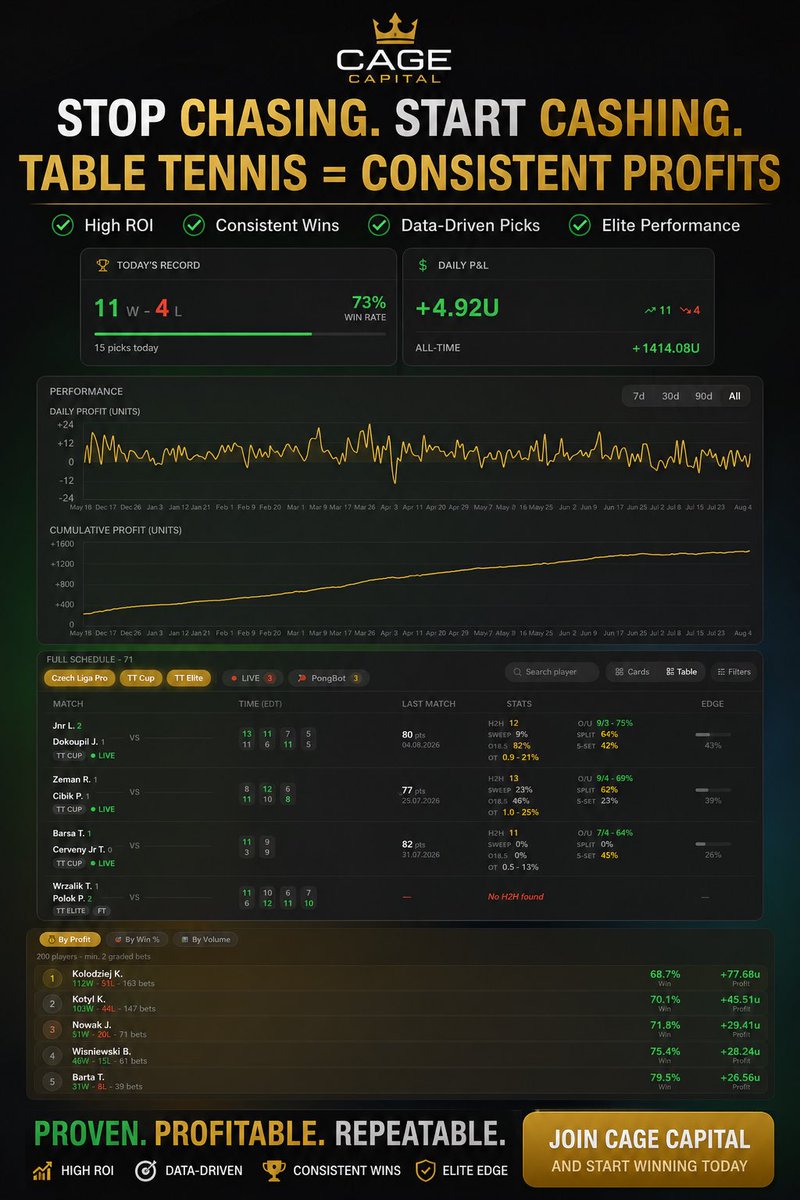Click the Cumulative Profit chart line
This screenshot has height=1200, width=800.
[417, 583]
